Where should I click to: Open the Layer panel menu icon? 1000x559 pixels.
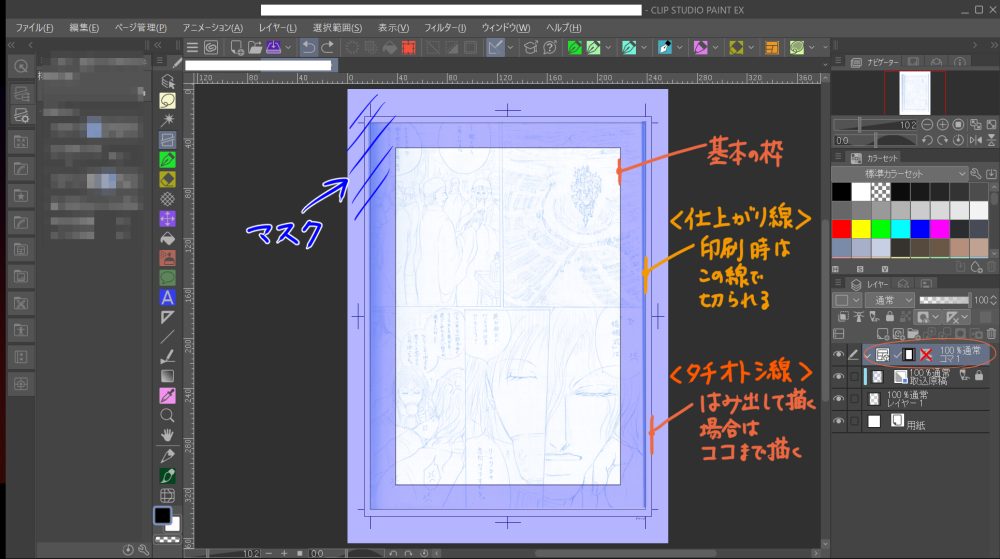pos(838,284)
